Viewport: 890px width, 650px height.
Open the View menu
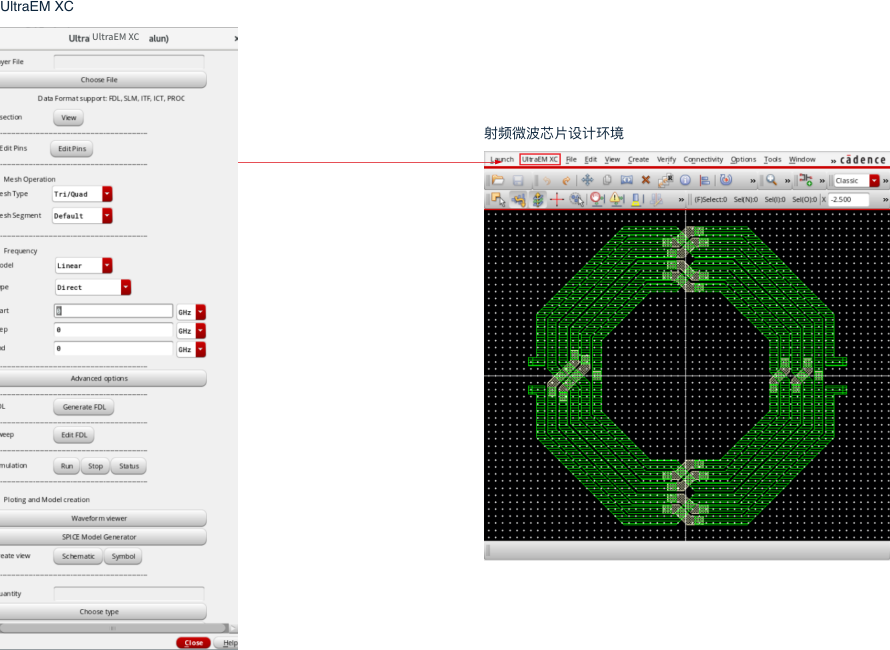(612, 160)
